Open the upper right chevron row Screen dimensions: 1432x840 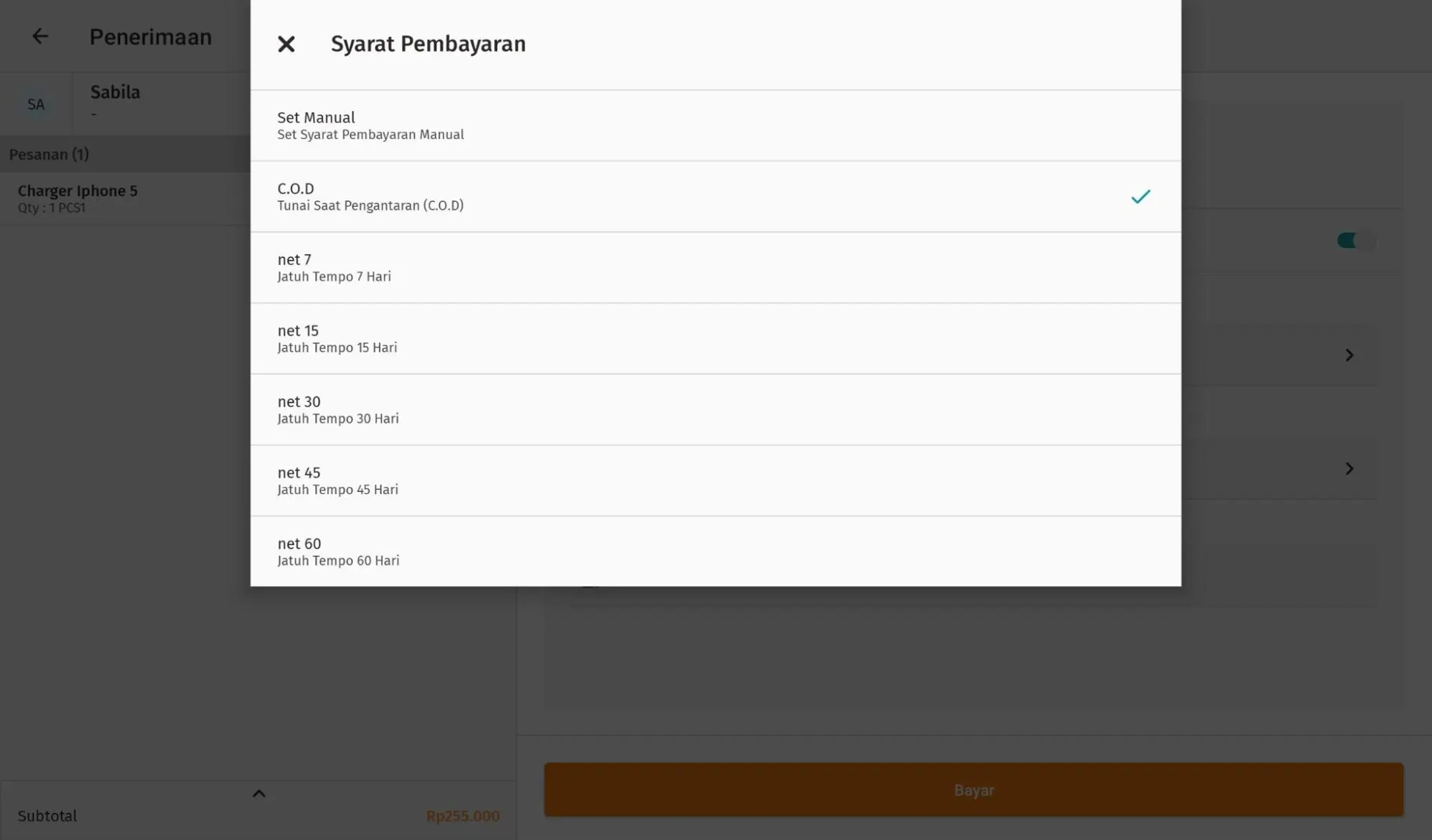(x=1349, y=355)
